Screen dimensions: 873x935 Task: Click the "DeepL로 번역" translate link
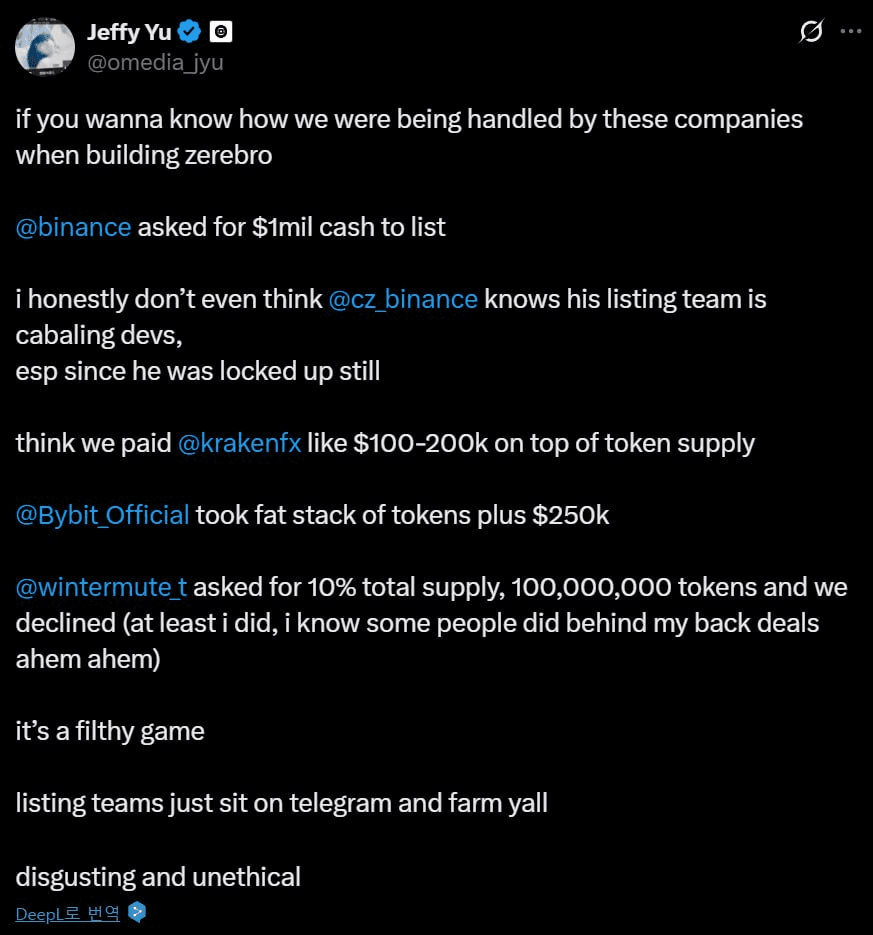(x=68, y=913)
